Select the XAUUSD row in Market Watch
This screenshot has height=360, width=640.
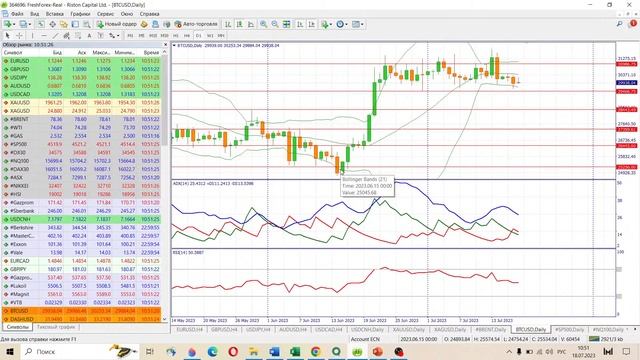(81, 102)
